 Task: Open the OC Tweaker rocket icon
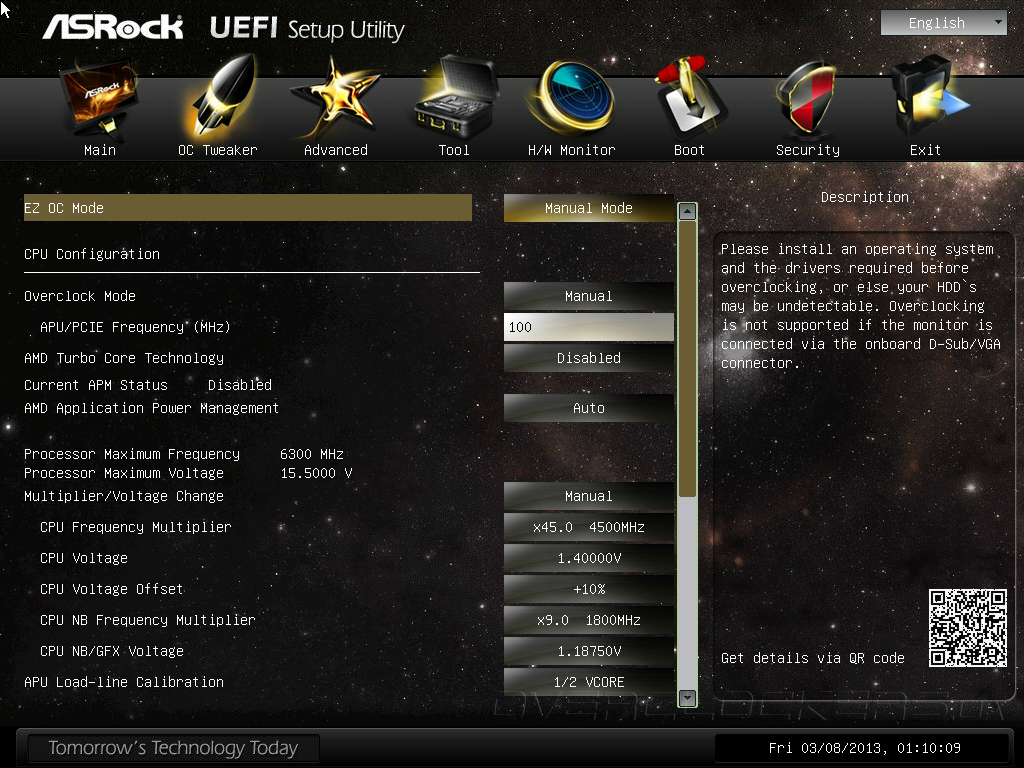click(x=222, y=95)
